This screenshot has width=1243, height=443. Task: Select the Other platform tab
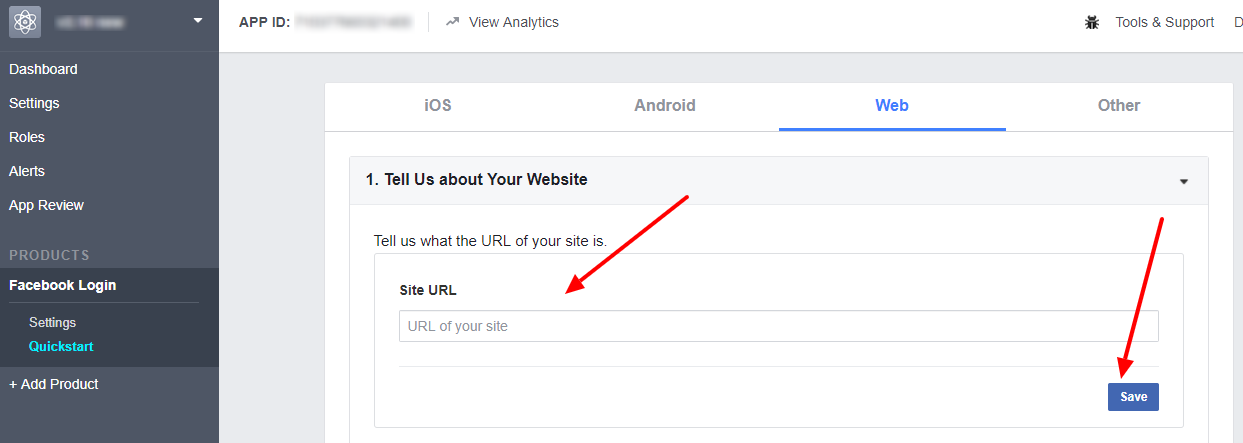pos(1118,105)
